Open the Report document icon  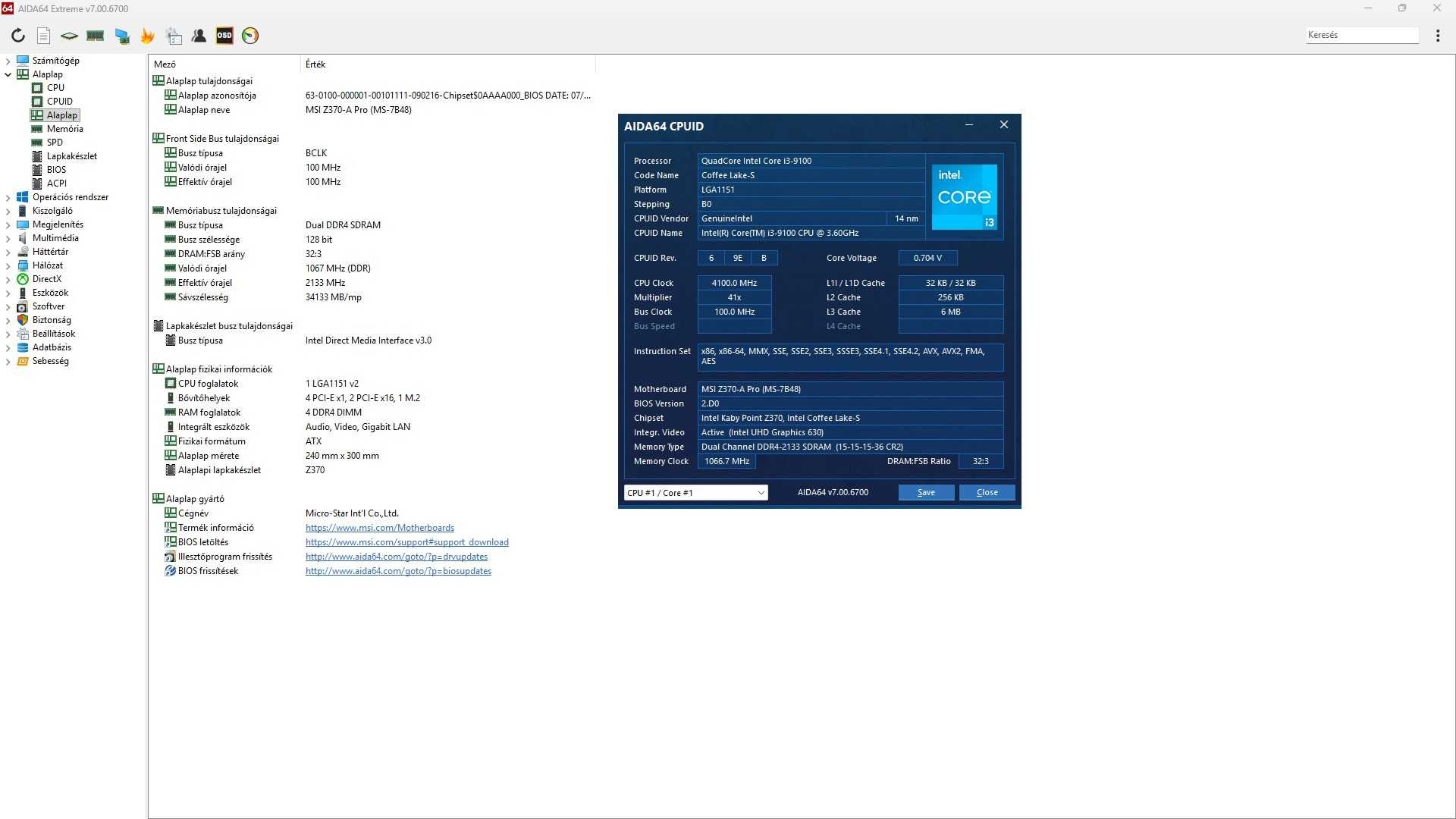coord(43,36)
